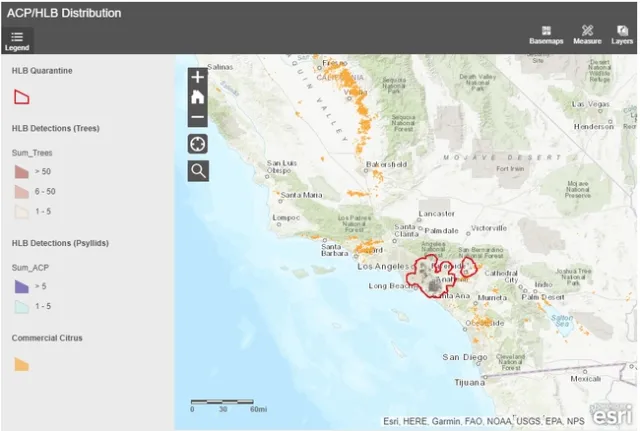The height and width of the screenshot is (431, 640).
Task: Open the Basemaps gallery
Action: point(546,35)
